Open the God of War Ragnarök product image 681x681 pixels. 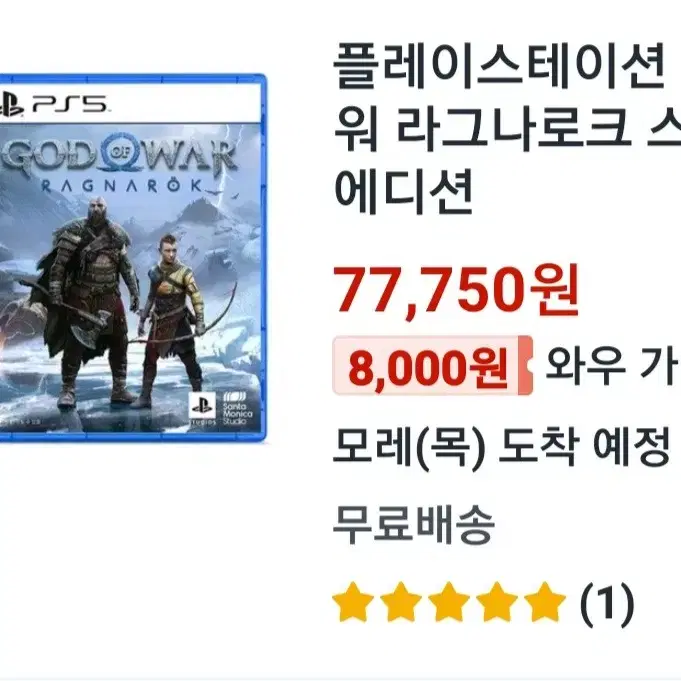coord(132,258)
